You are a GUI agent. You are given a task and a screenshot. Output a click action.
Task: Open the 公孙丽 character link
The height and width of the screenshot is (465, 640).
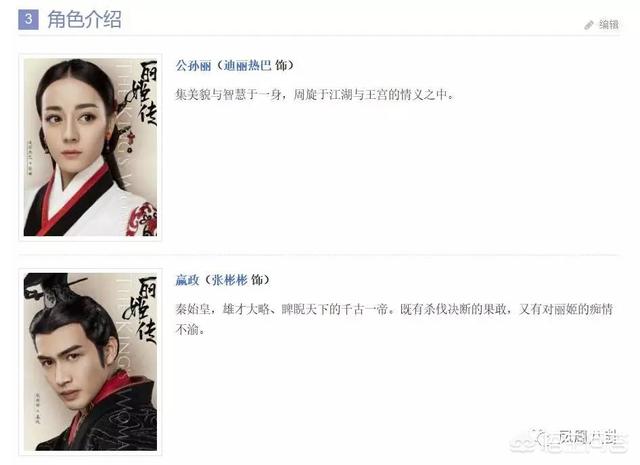click(x=193, y=65)
